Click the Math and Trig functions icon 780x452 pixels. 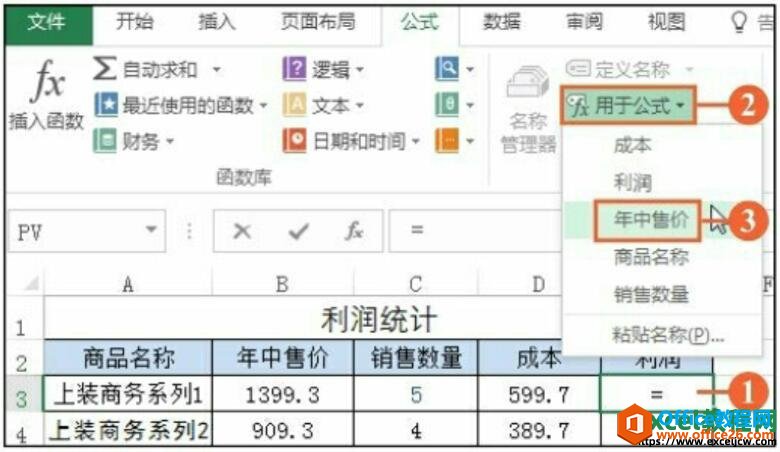(x=447, y=104)
